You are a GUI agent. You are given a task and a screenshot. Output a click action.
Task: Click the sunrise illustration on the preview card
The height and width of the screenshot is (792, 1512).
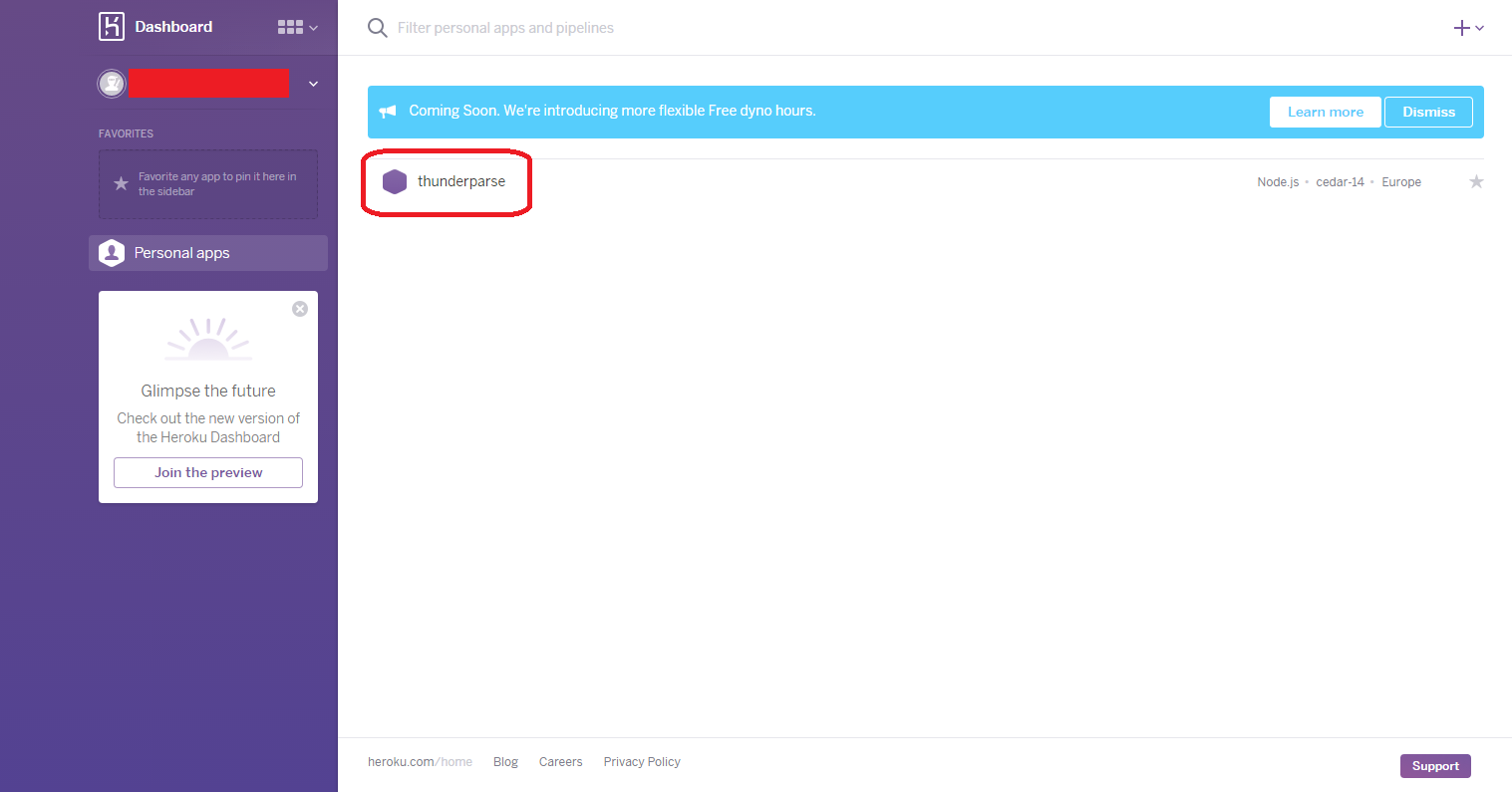[x=207, y=337]
